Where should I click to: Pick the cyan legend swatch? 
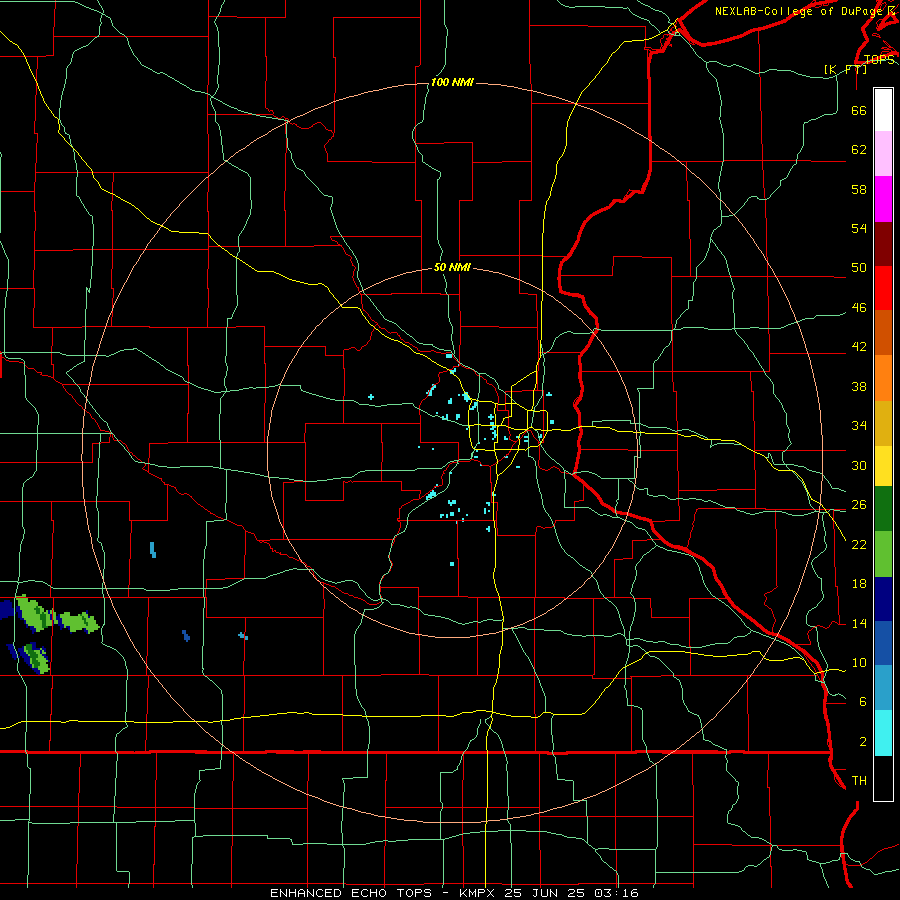[883, 734]
